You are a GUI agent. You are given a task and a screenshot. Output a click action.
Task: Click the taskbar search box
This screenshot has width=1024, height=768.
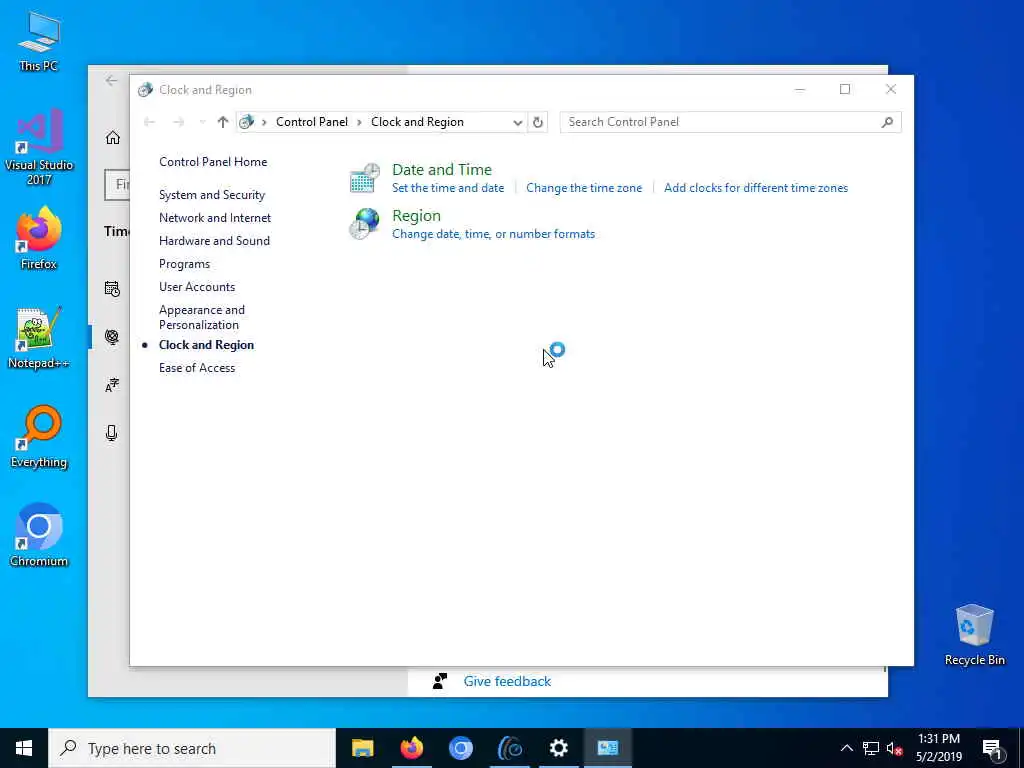192,748
